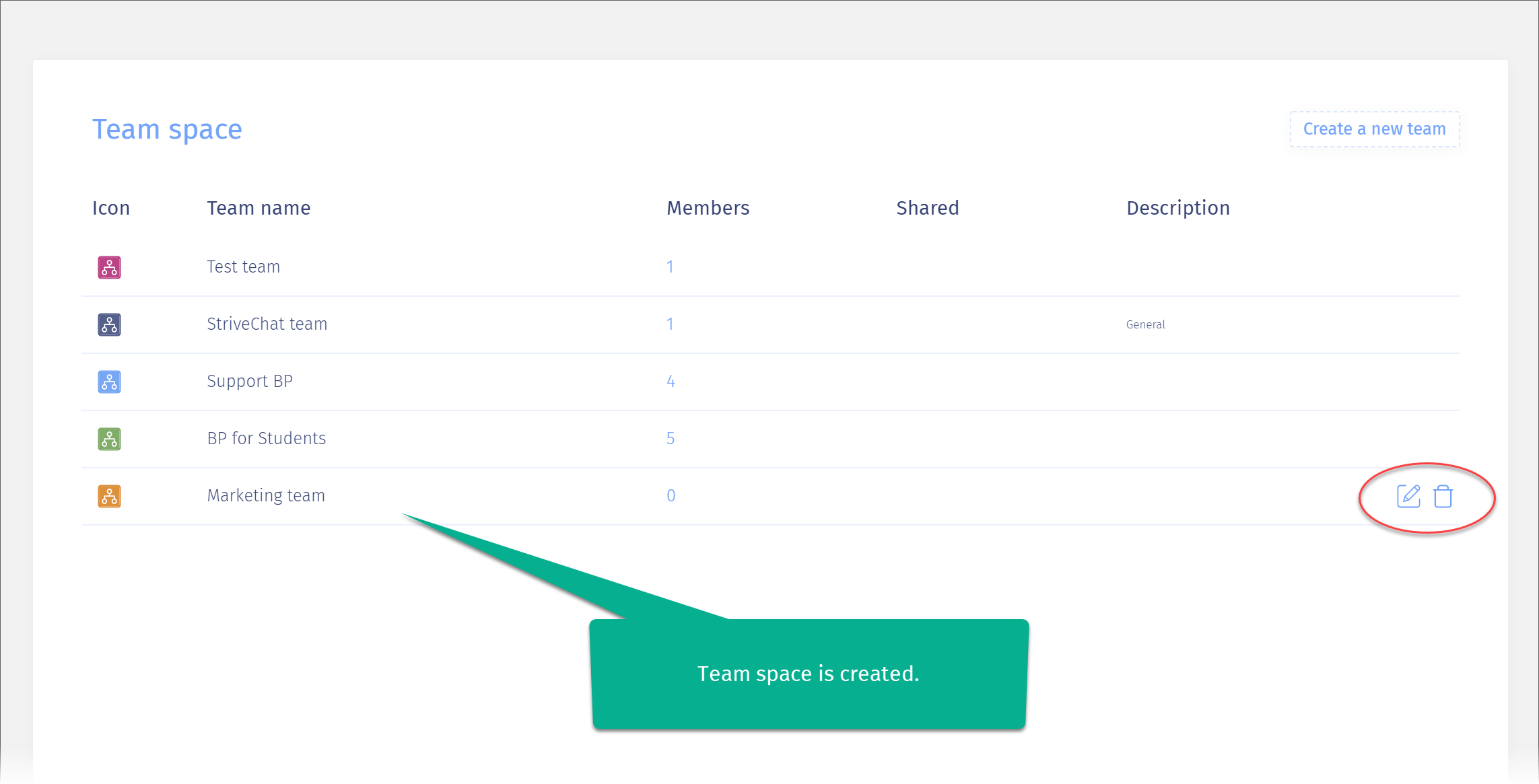Open member count 0 for Marketing team
Screen dimensions: 1539x784
pyautogui.click(x=671, y=495)
